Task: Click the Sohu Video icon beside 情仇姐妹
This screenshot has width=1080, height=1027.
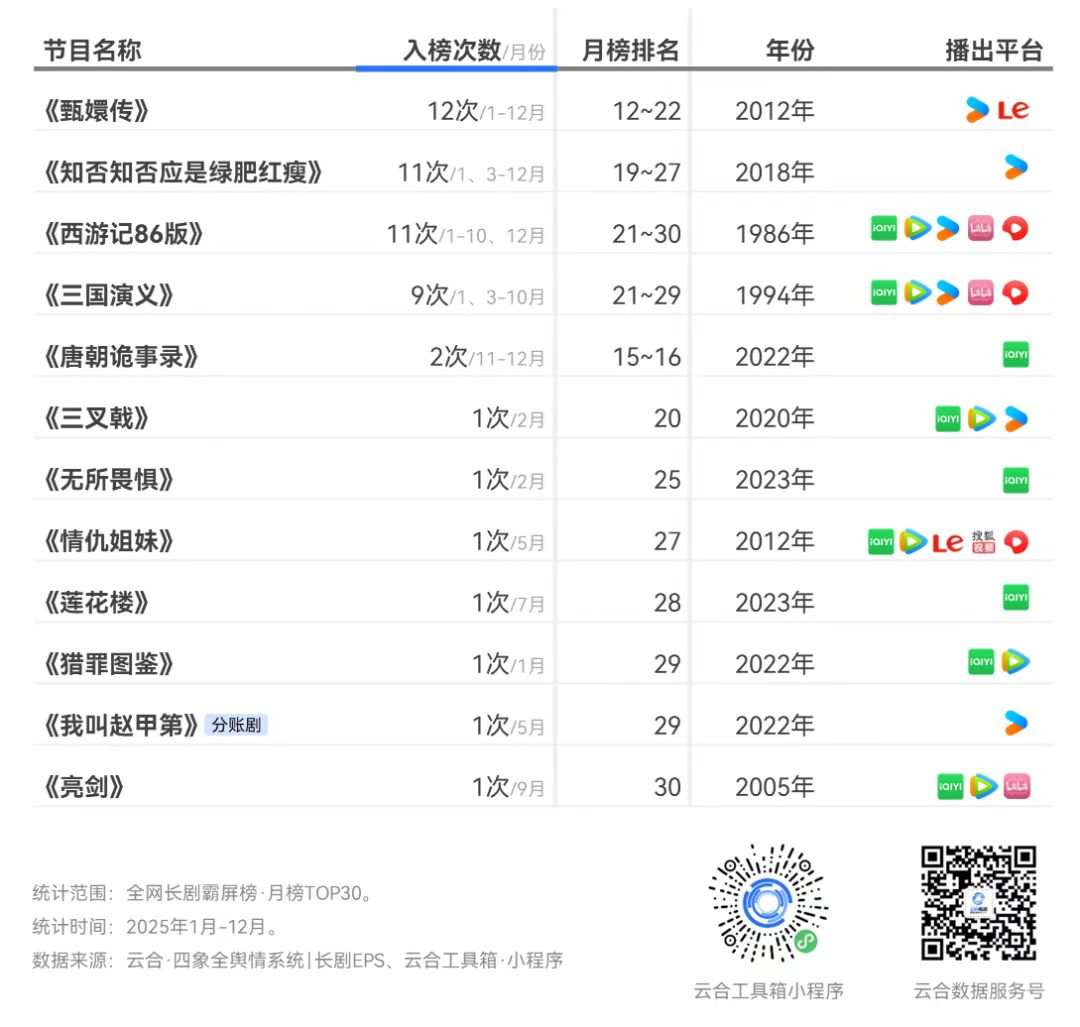Action: click(983, 542)
